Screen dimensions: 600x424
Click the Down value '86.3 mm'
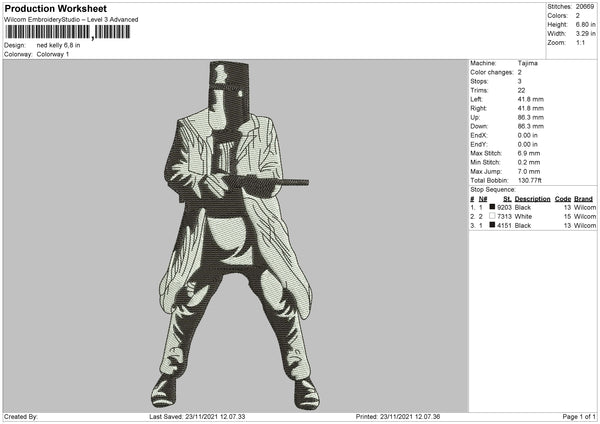click(531, 126)
